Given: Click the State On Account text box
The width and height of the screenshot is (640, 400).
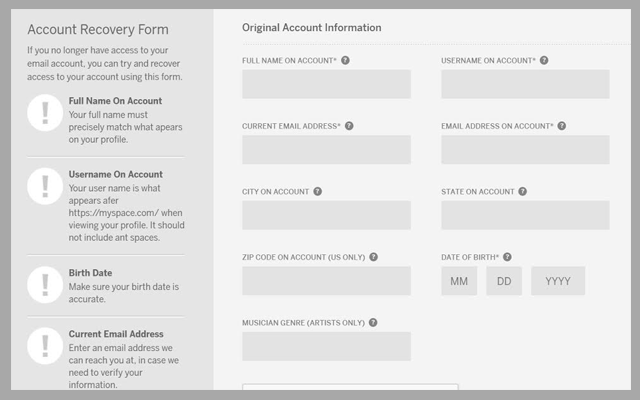Looking at the screenshot, I should 525,215.
